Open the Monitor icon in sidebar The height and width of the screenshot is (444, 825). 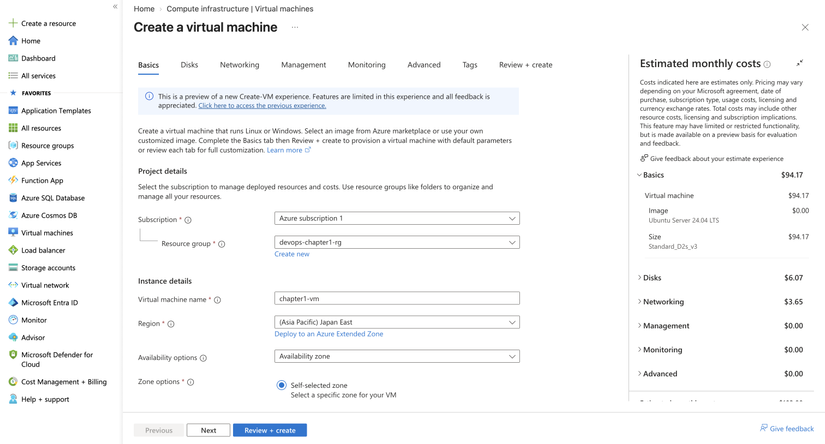[13, 320]
